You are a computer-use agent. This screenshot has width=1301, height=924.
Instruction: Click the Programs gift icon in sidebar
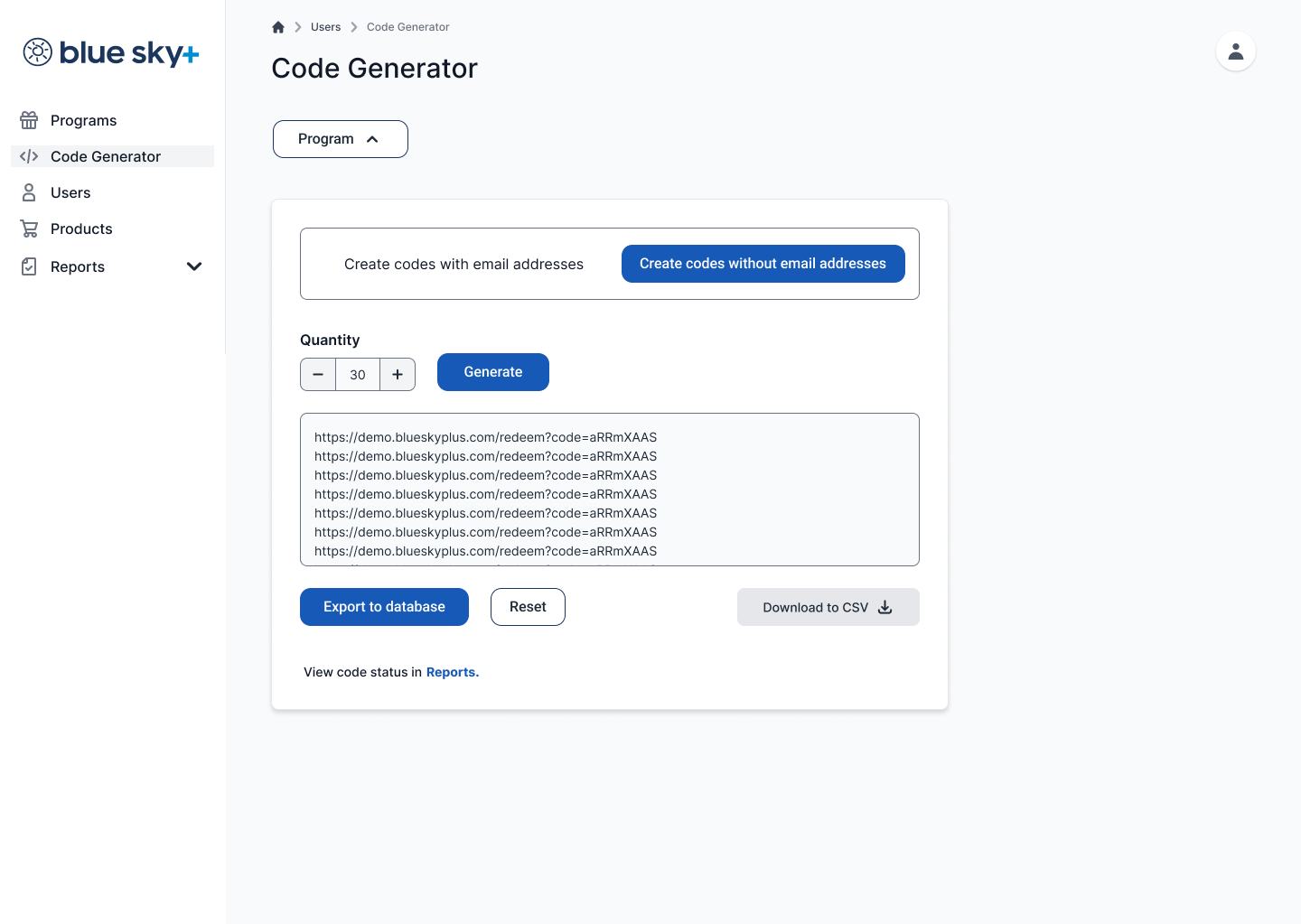pos(29,120)
